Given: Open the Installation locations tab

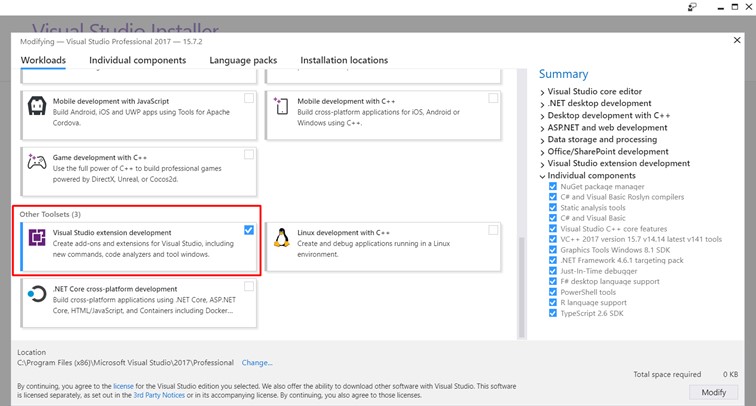Looking at the screenshot, I should pyautogui.click(x=344, y=60).
